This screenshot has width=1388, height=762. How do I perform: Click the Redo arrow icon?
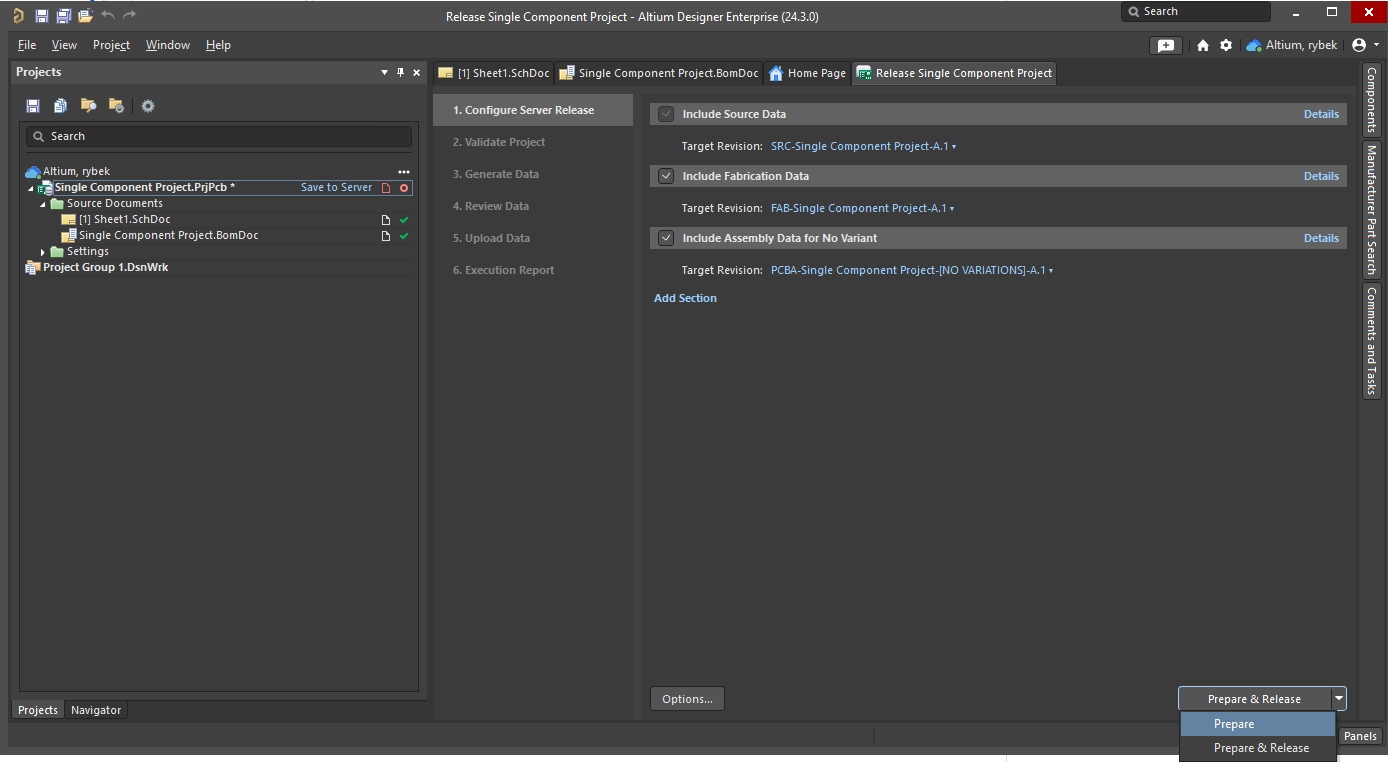point(129,15)
